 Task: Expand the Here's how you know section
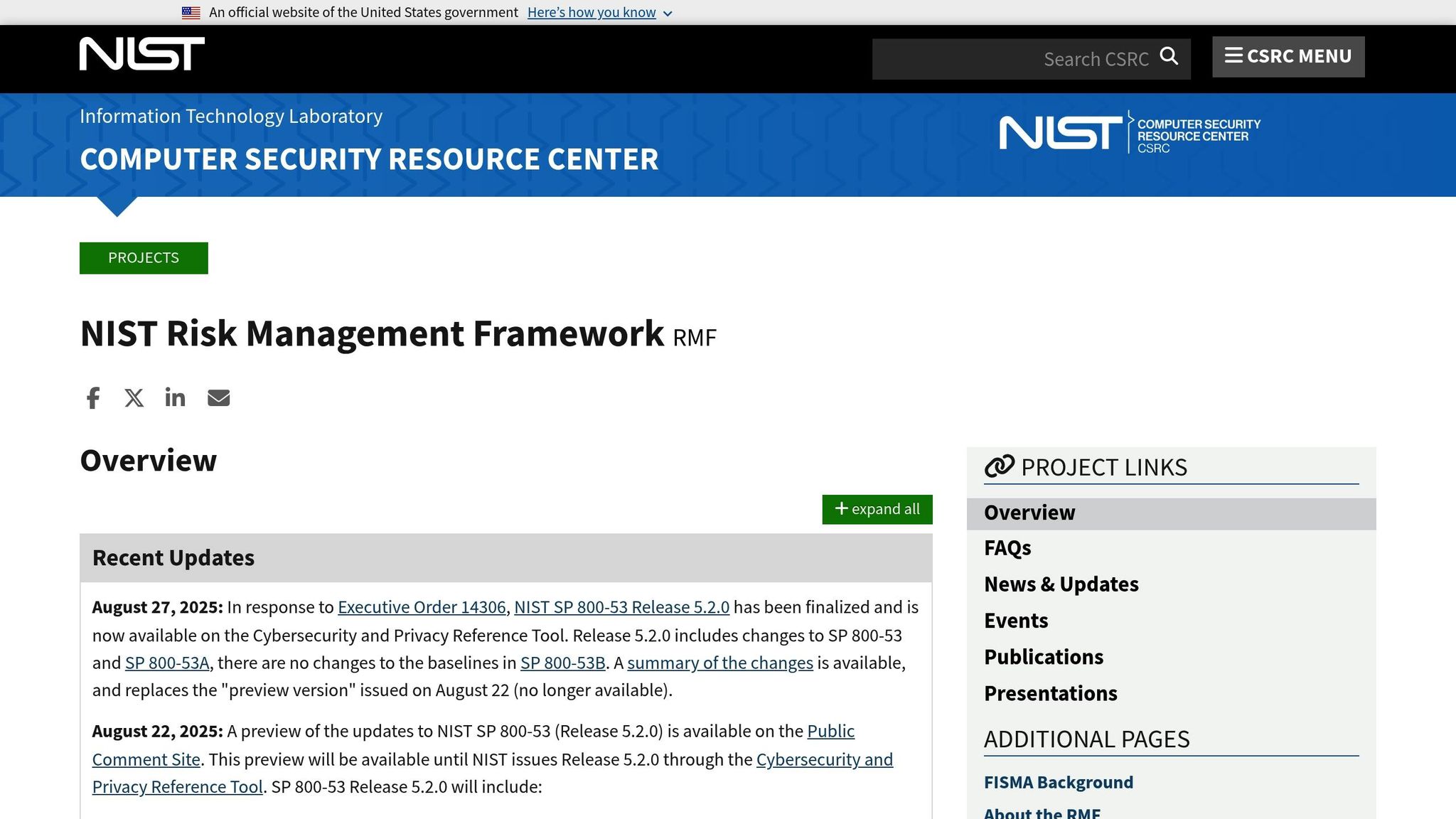(x=591, y=12)
